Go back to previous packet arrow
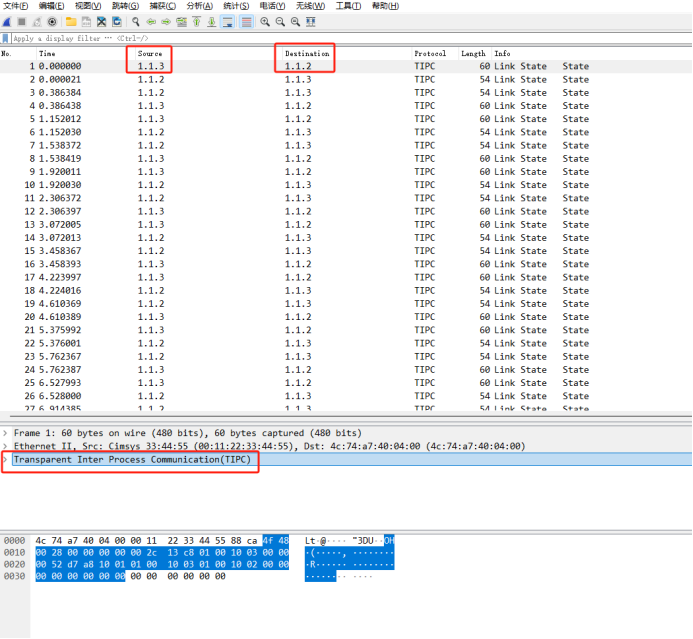This screenshot has height=639, width=693. click(x=151, y=21)
